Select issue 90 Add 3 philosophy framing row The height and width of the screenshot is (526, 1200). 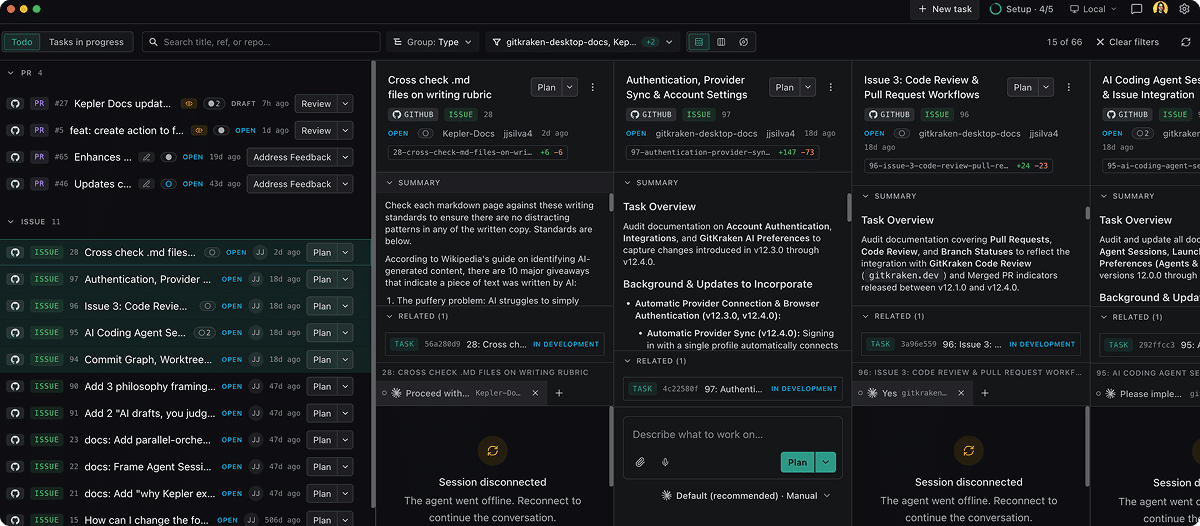pyautogui.click(x=185, y=386)
